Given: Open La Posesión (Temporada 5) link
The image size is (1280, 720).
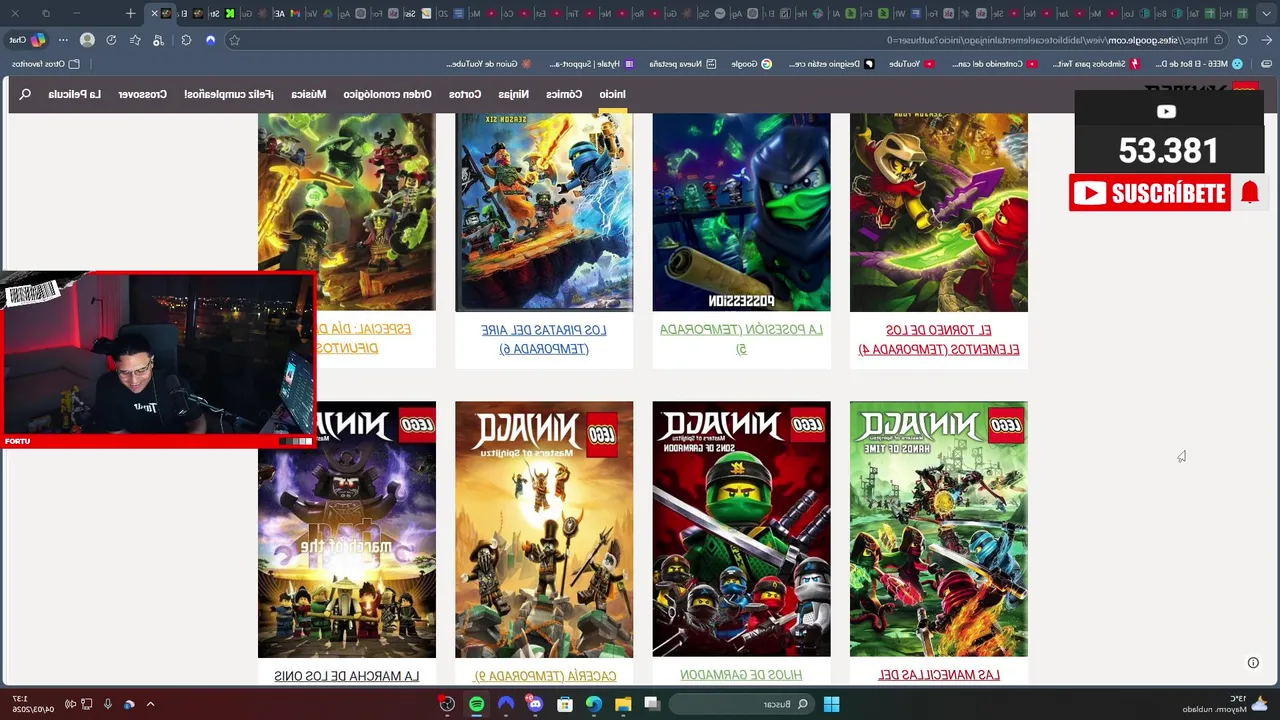Looking at the screenshot, I should pyautogui.click(x=742, y=339).
